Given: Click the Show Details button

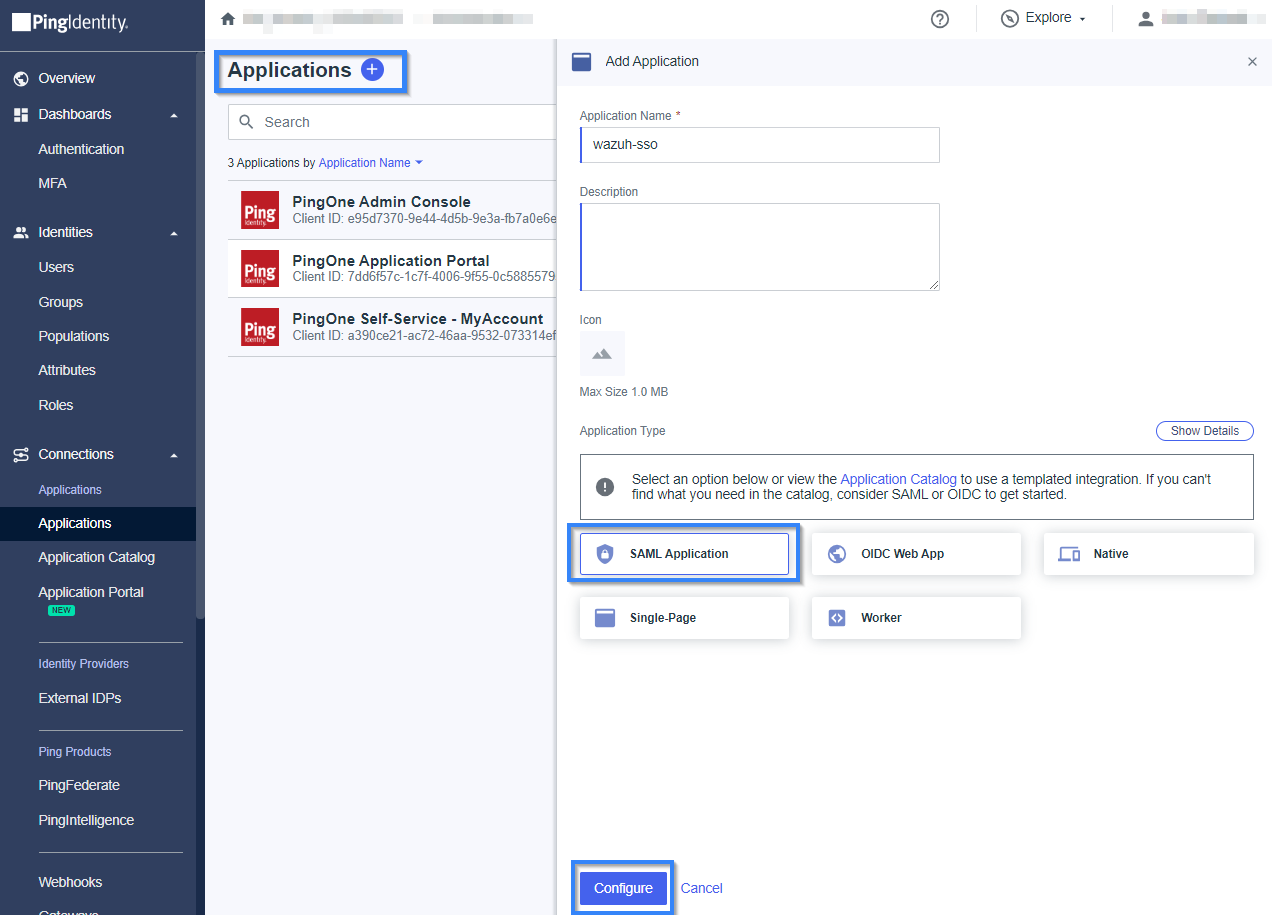Looking at the screenshot, I should (1205, 431).
